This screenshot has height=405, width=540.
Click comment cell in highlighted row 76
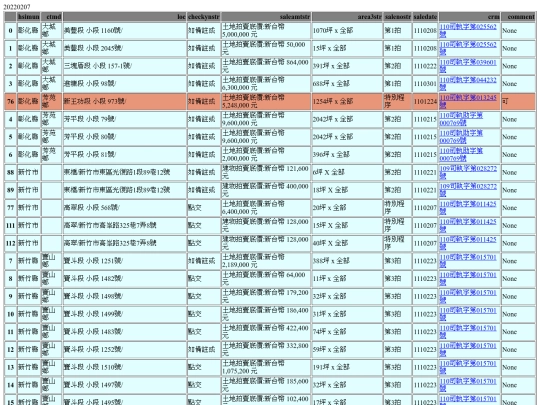pos(518,101)
